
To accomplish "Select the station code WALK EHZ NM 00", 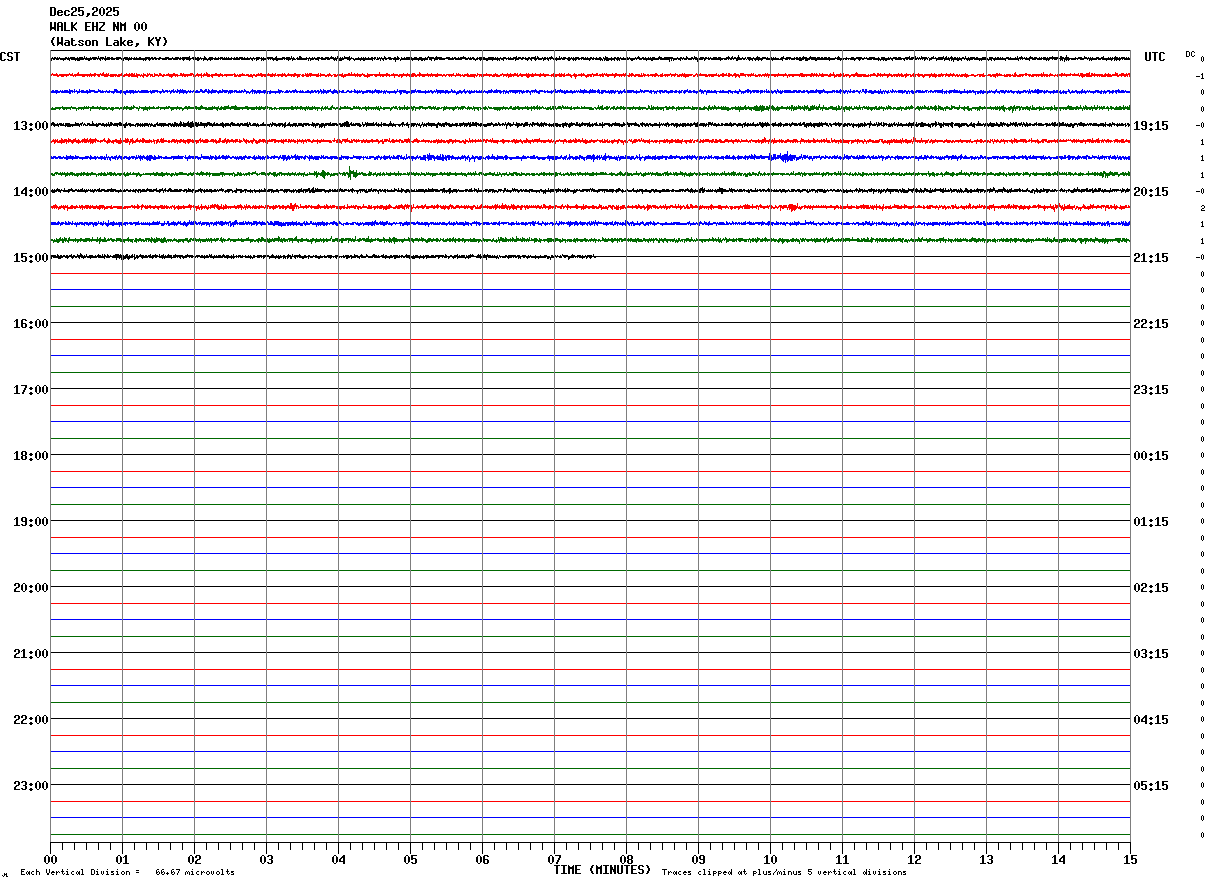I will 99,27.
